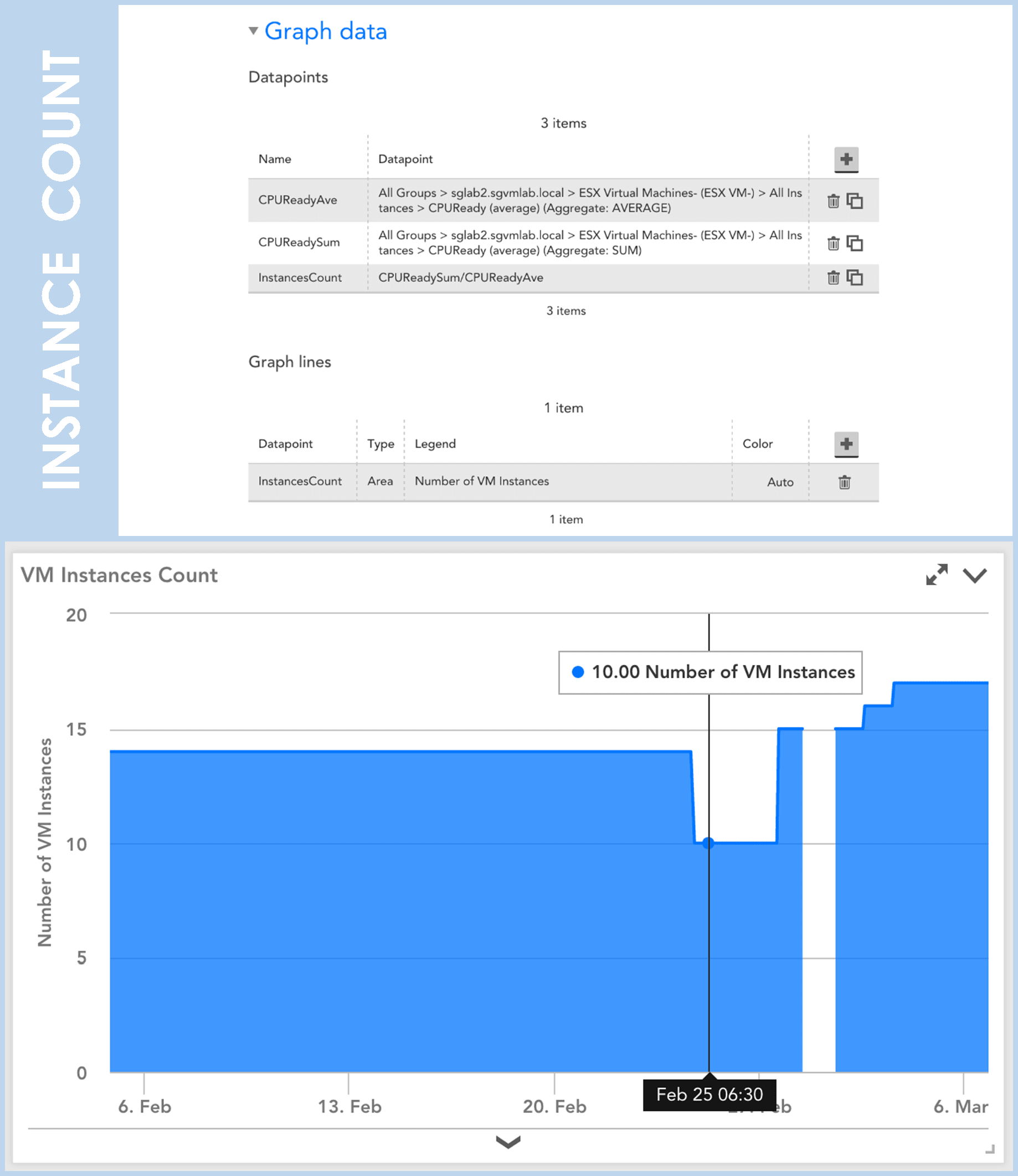The width and height of the screenshot is (1018, 1176).
Task: Click the Feb 25 06:30 time tooltip
Action: coord(709,1094)
